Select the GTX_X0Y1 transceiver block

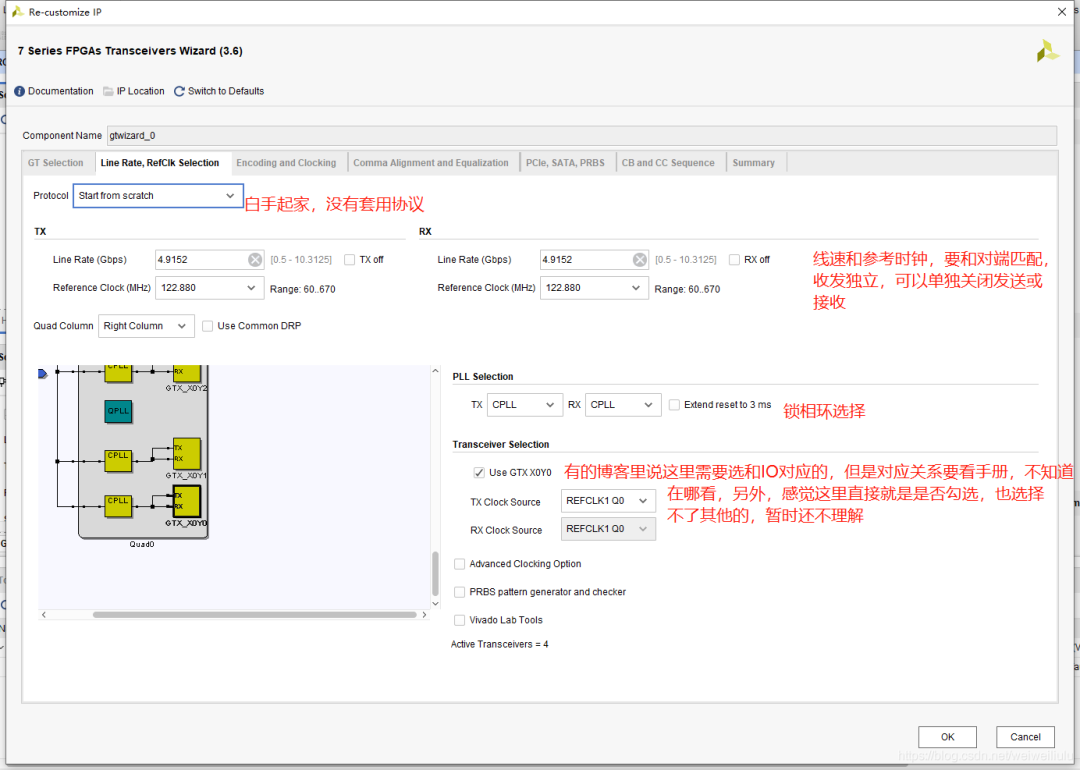(x=187, y=455)
